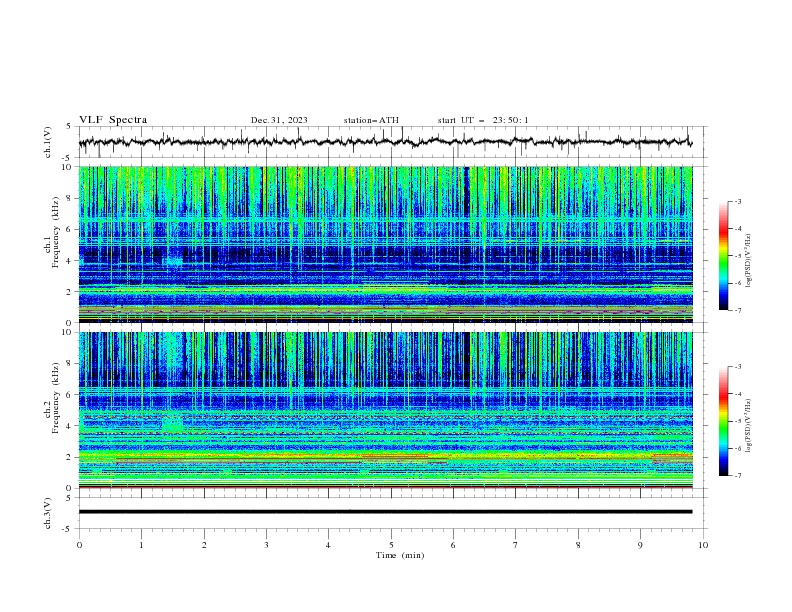Click the upper color bar "log(PSD)(V²/Hz)" label
Image resolution: width=792 pixels, height=612 pixels.
pyautogui.click(x=750, y=261)
